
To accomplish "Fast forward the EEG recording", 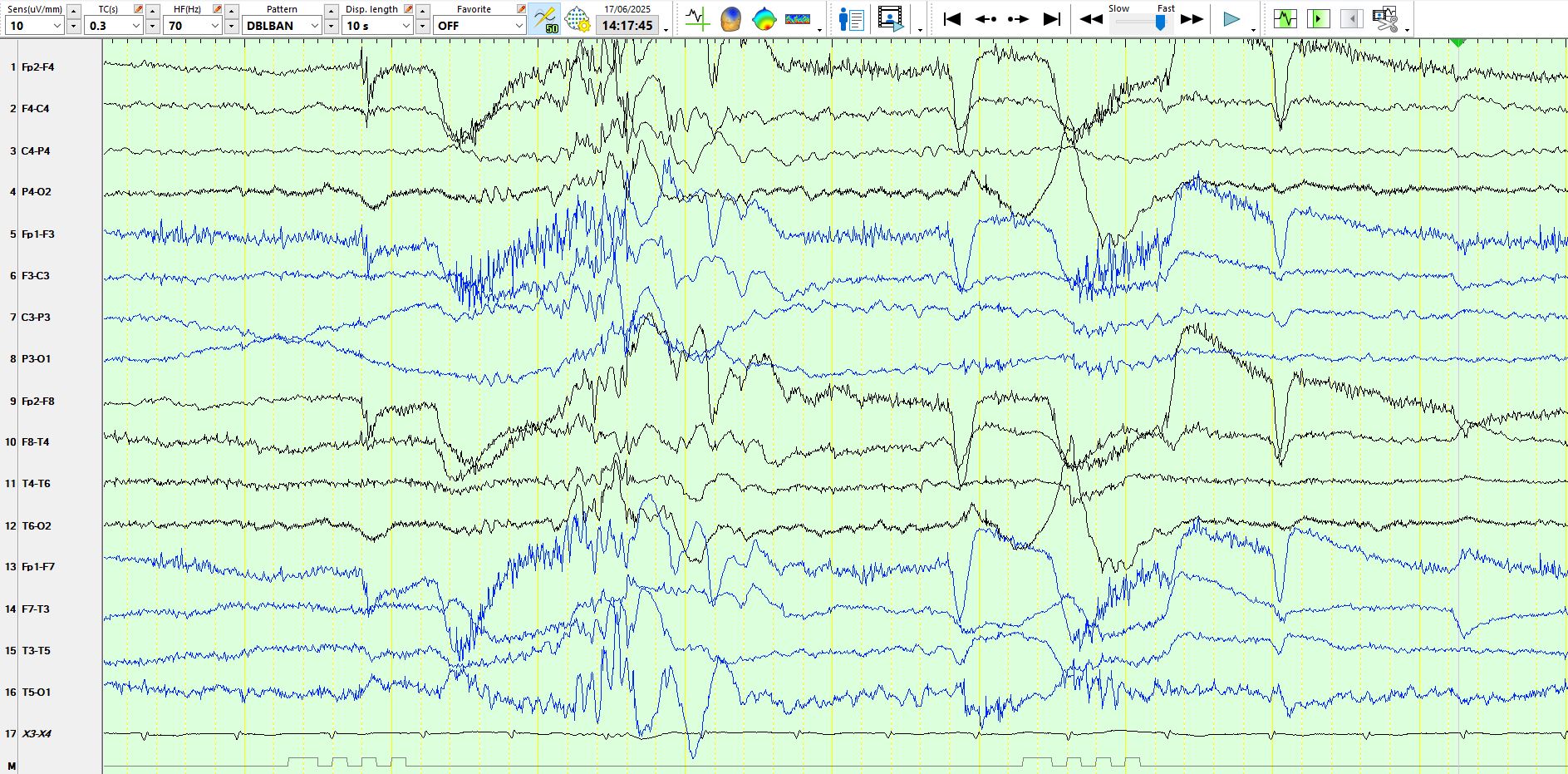I will tap(1192, 19).
